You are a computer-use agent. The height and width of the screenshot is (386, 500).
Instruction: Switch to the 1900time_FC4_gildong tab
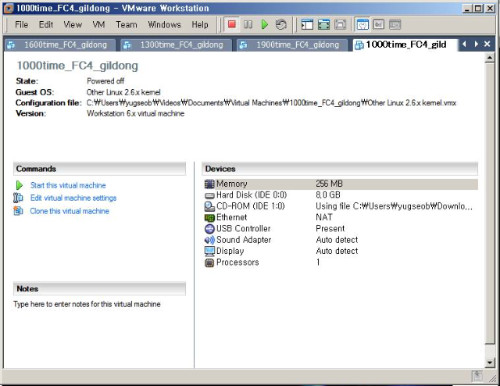click(x=292, y=45)
